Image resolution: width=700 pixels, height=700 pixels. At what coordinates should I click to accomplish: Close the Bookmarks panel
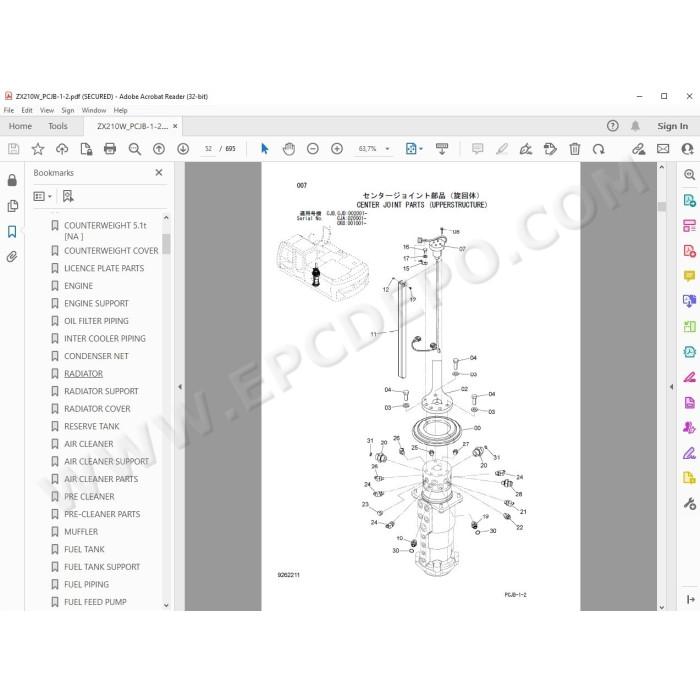click(159, 172)
